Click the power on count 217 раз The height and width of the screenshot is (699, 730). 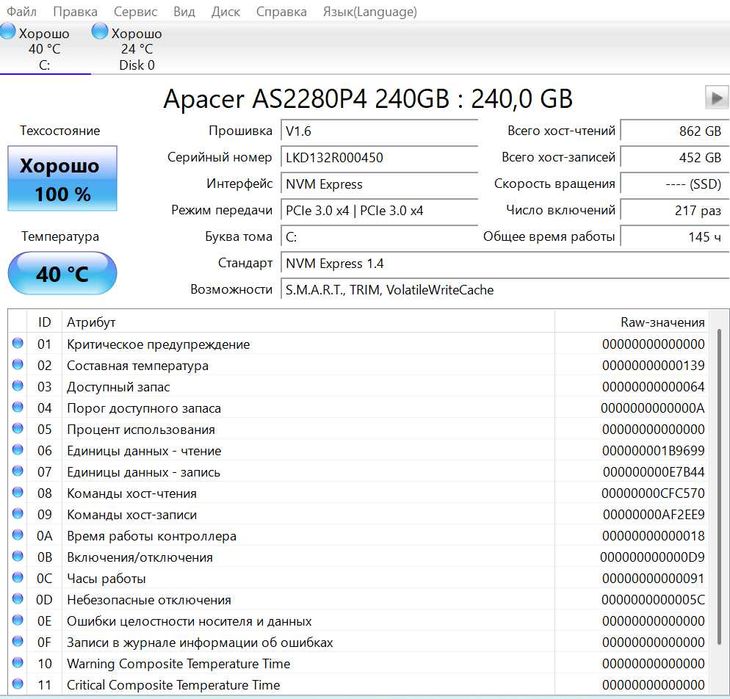[x=674, y=210]
